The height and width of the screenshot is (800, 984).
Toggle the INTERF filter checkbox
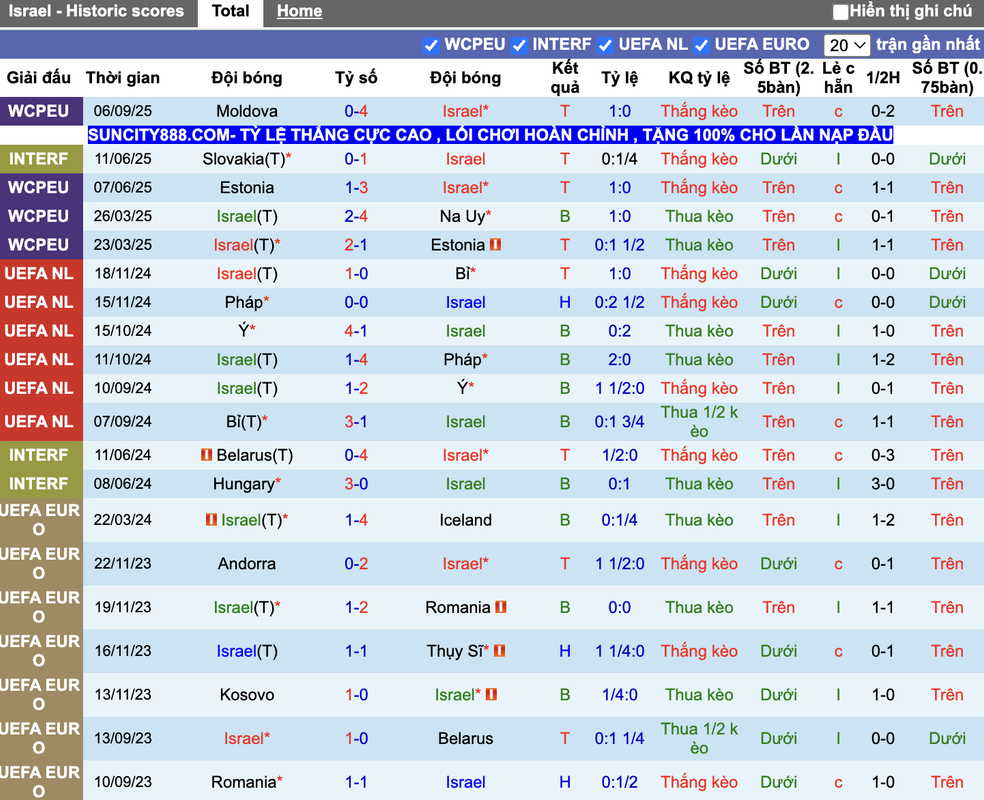click(x=519, y=45)
